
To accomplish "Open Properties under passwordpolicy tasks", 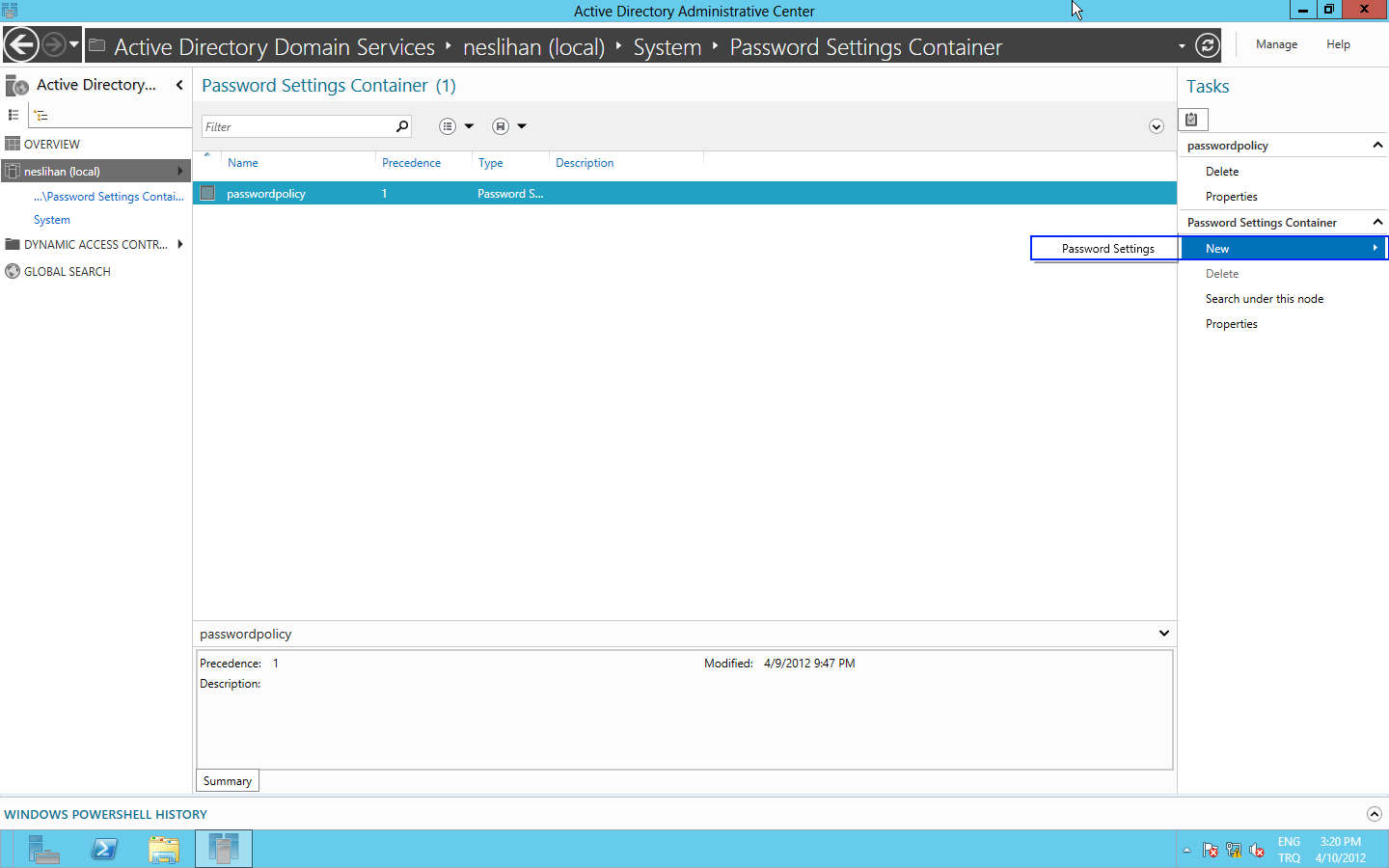I will 1232,197.
